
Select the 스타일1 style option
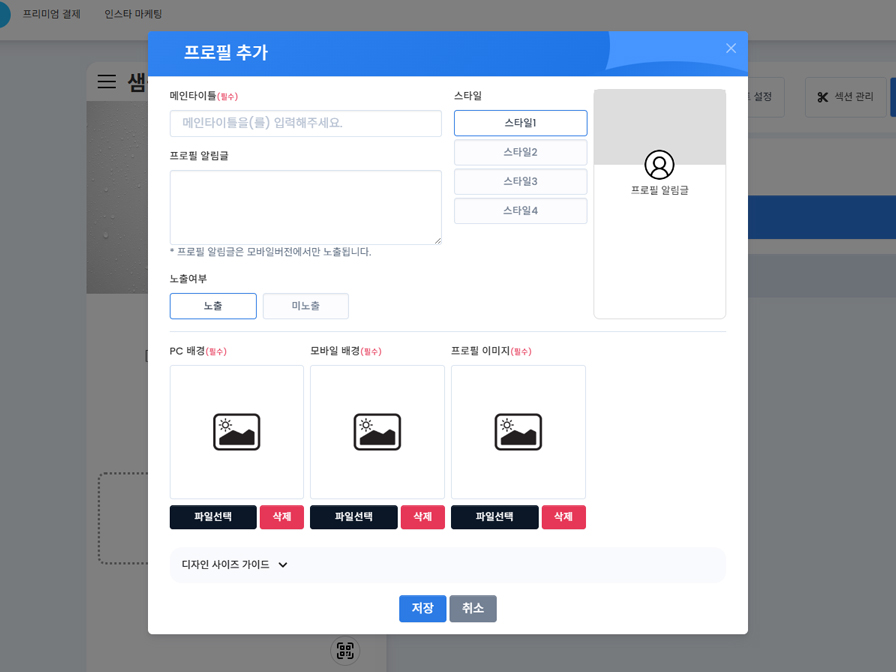pyautogui.click(x=520, y=123)
